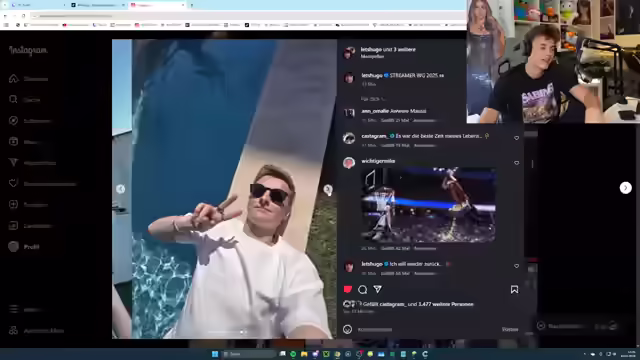
Task: Switch to the second browser tab
Action: pyautogui.click(x=98, y=5)
